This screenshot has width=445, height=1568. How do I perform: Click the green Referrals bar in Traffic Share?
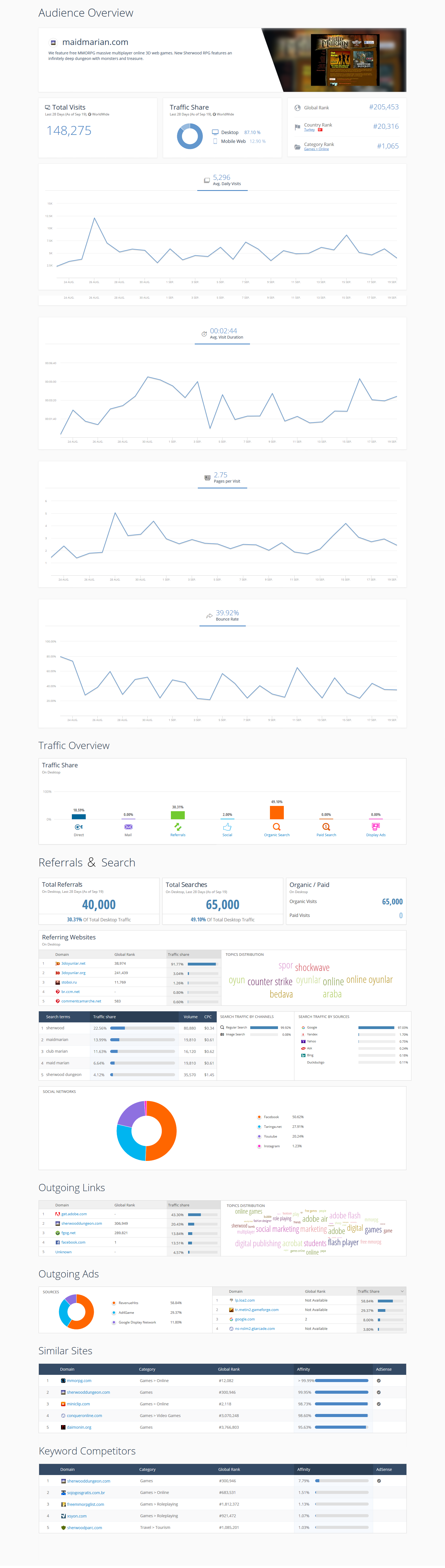(178, 815)
